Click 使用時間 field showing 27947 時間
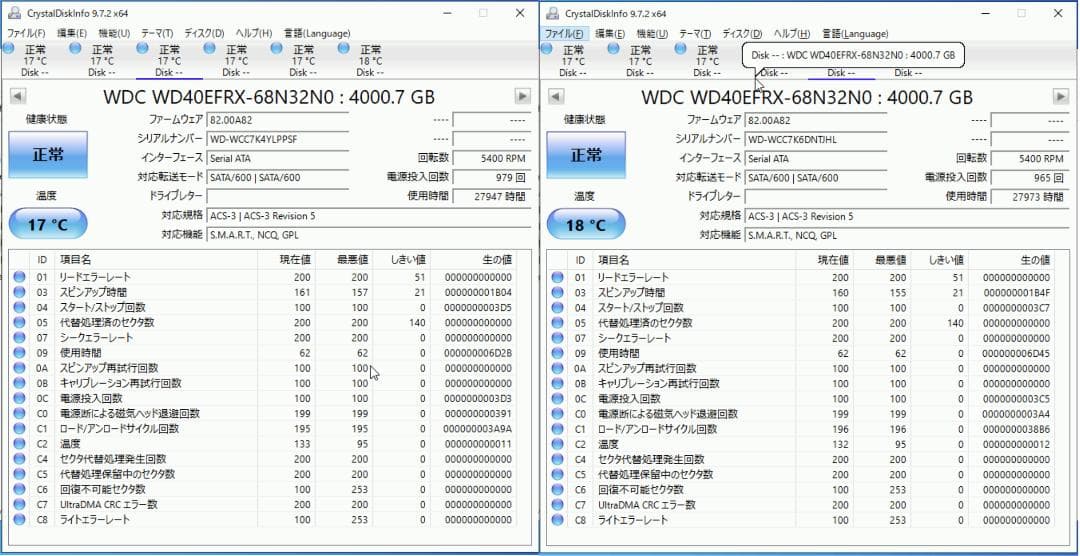The height and width of the screenshot is (556, 1080). click(492, 197)
